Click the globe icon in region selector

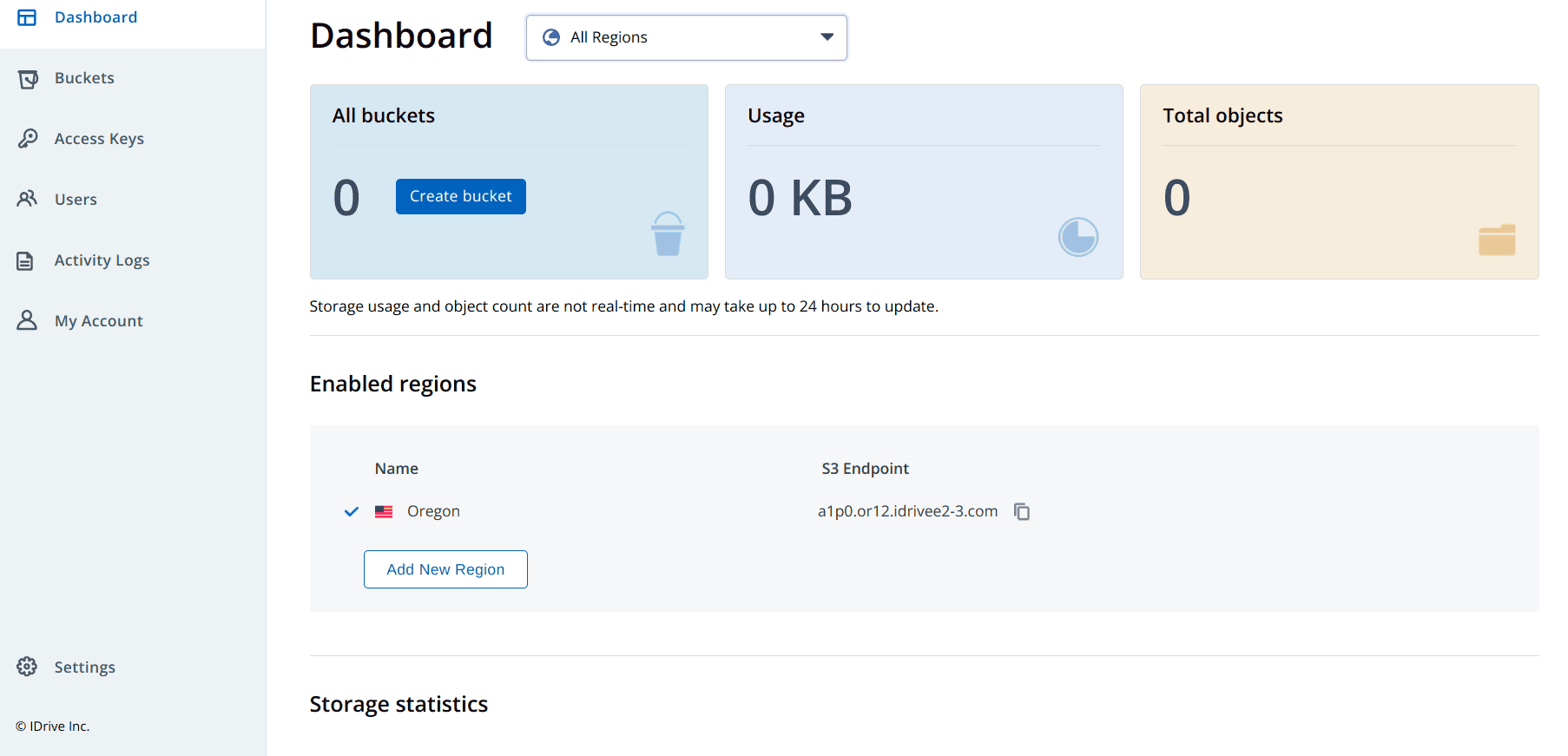[550, 37]
